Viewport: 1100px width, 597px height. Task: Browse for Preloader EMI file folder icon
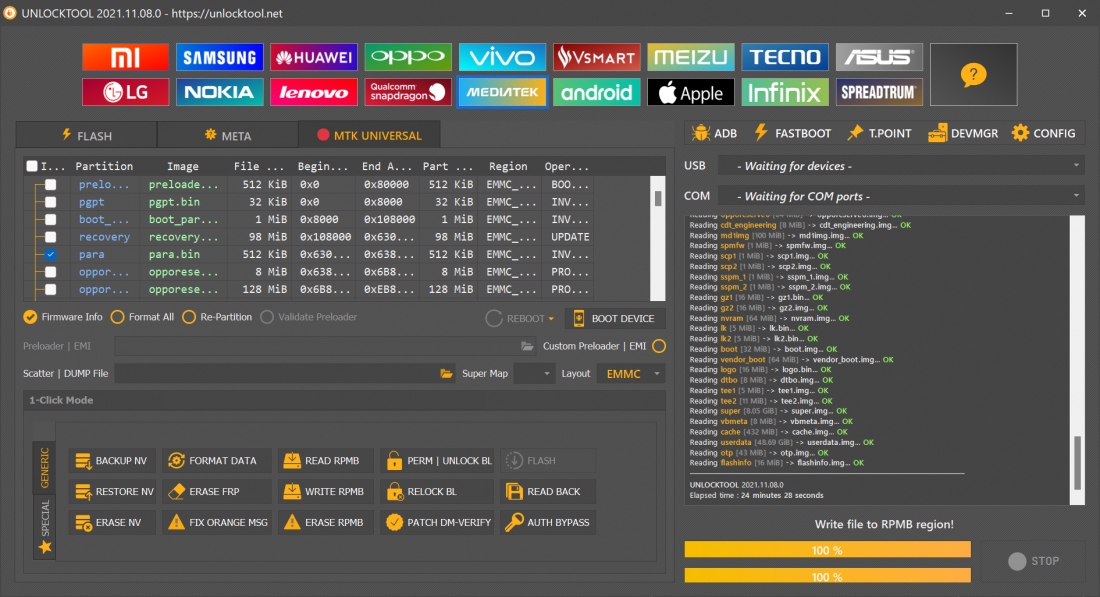[527, 346]
